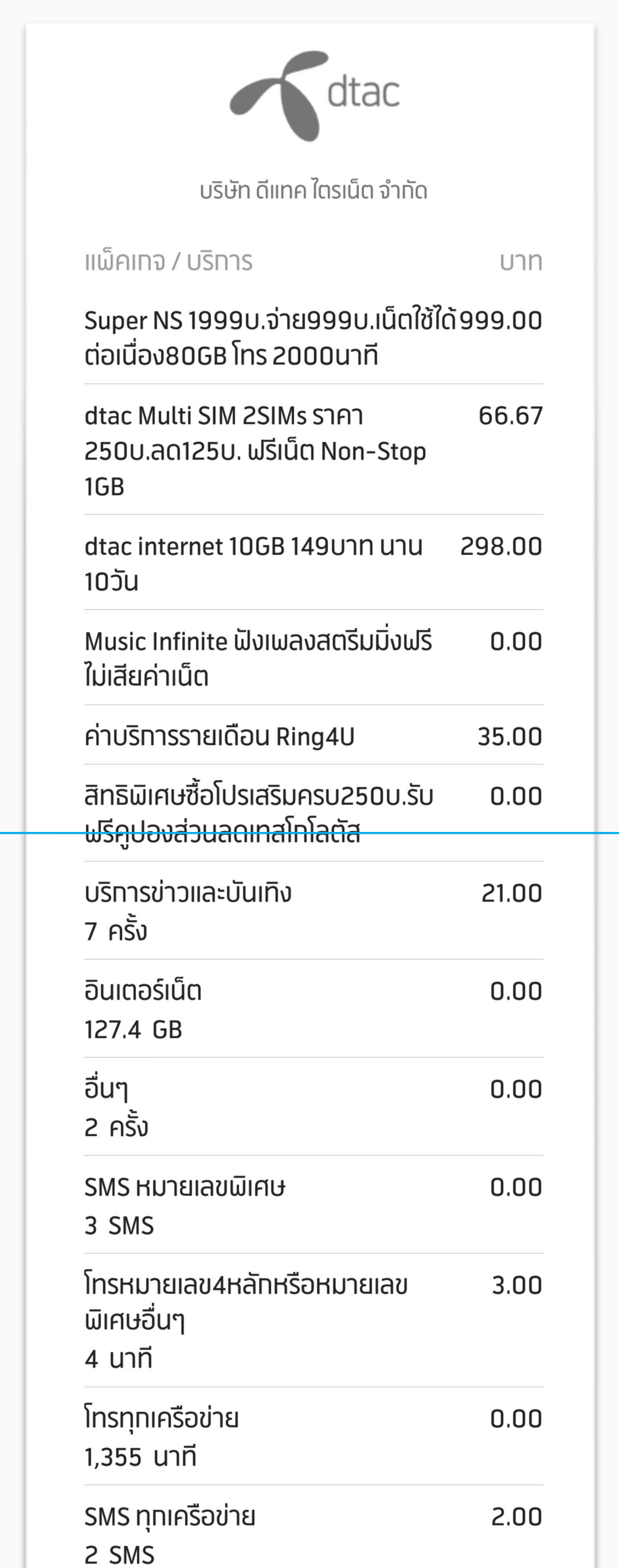Tap the 999.00 baht amount
The height and width of the screenshot is (1568, 619).
click(500, 321)
